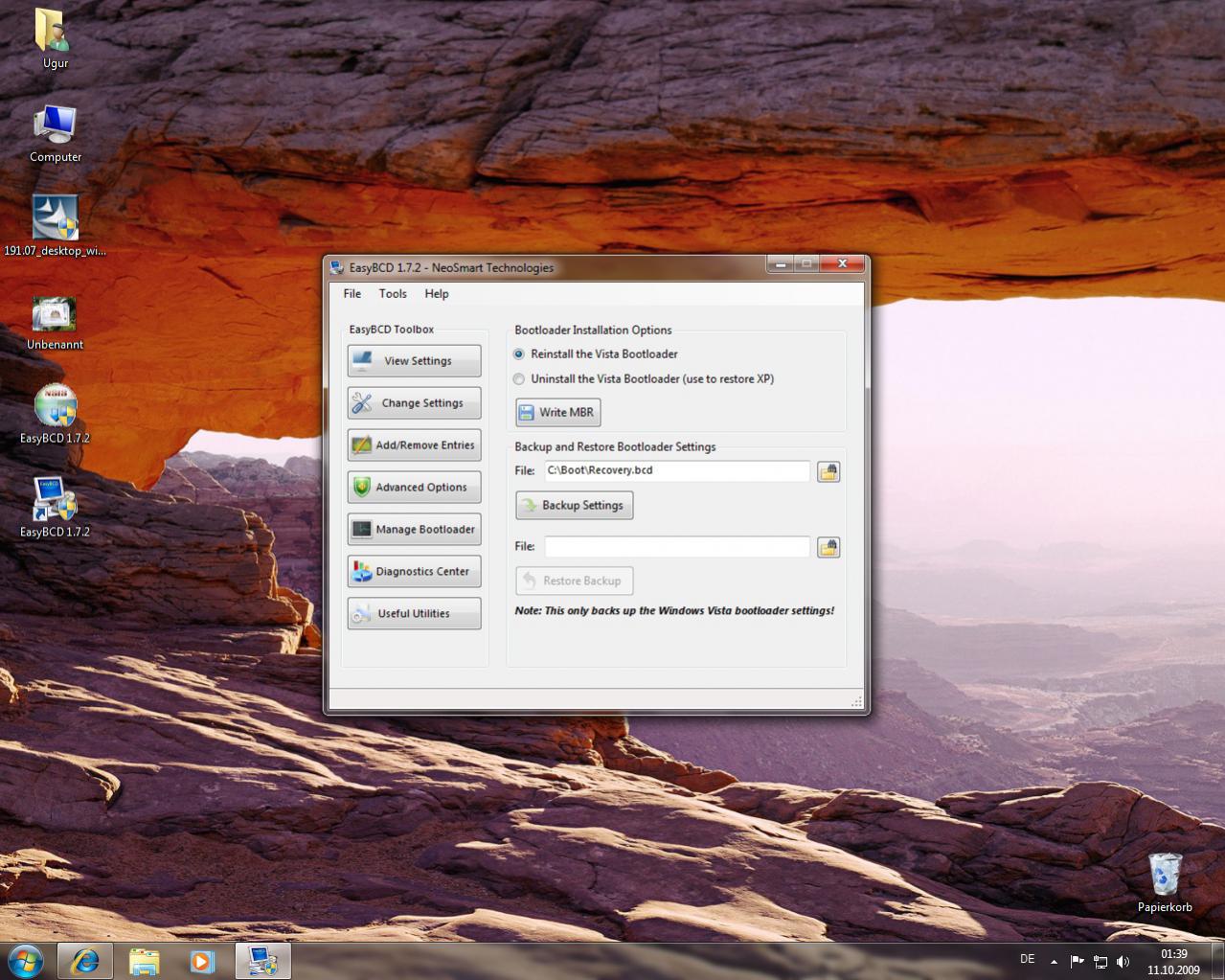The image size is (1225, 980).
Task: Select the Papierkorb recycle bin icon
Action: [1165, 881]
